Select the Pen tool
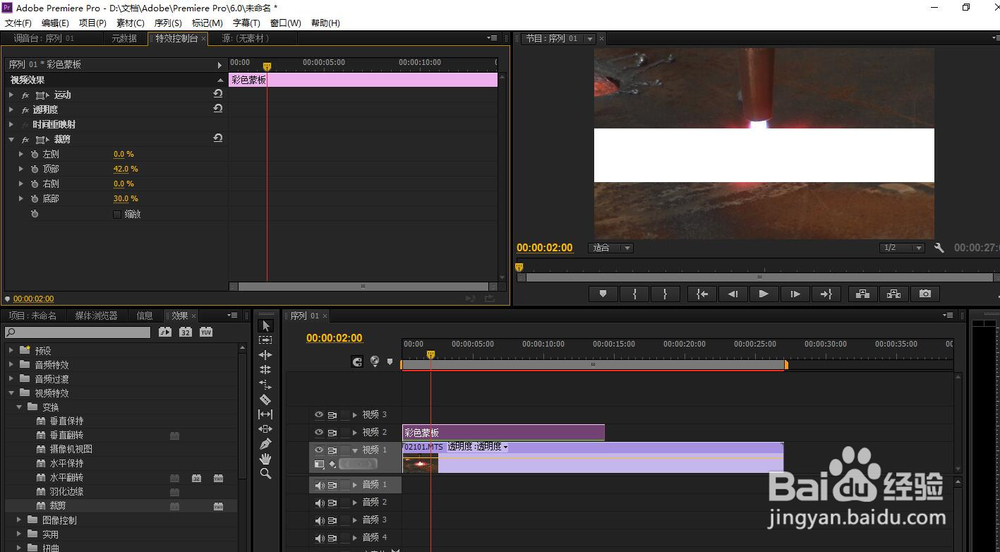The width and height of the screenshot is (1000, 552). 266,444
